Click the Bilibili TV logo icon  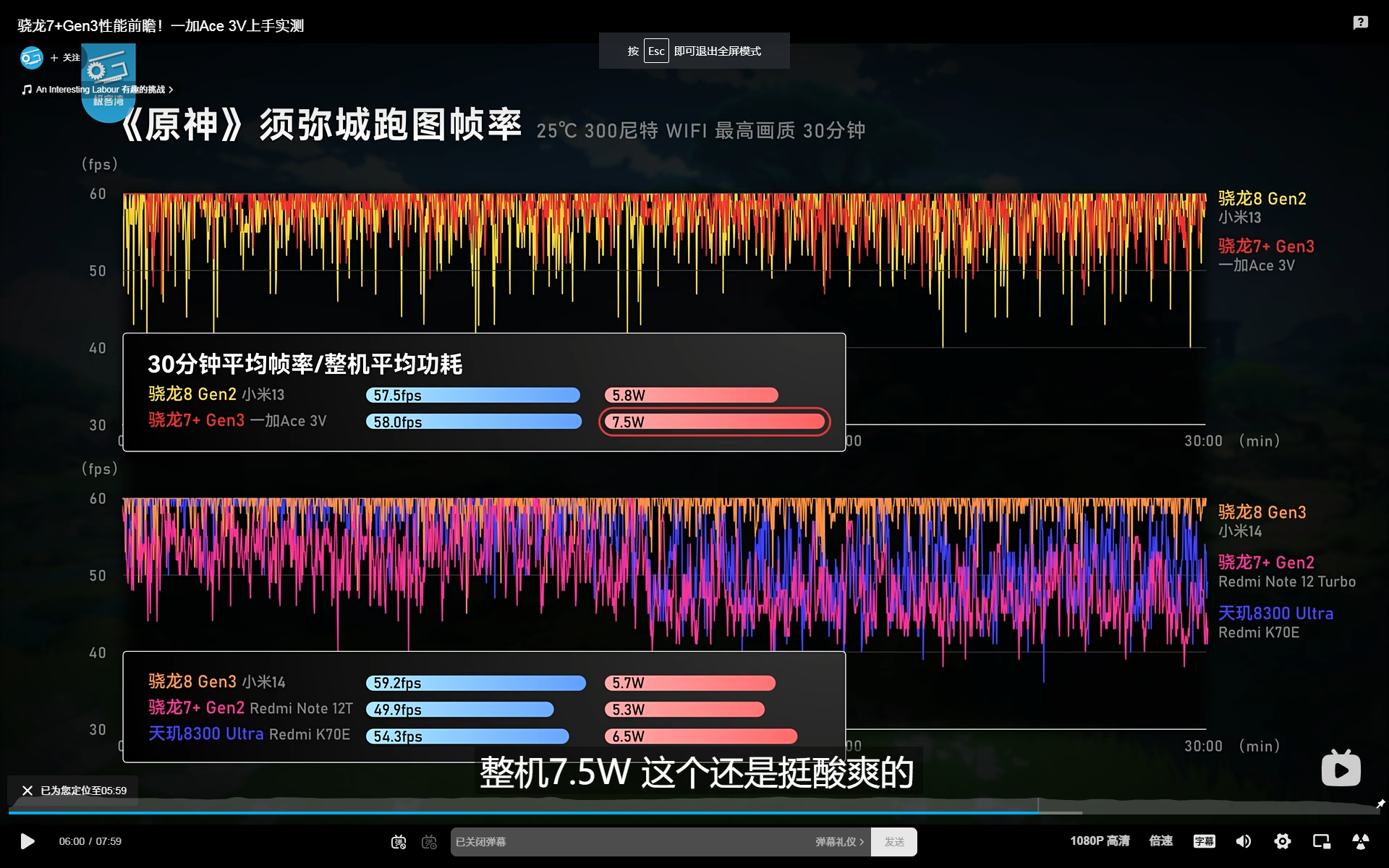tap(1341, 767)
